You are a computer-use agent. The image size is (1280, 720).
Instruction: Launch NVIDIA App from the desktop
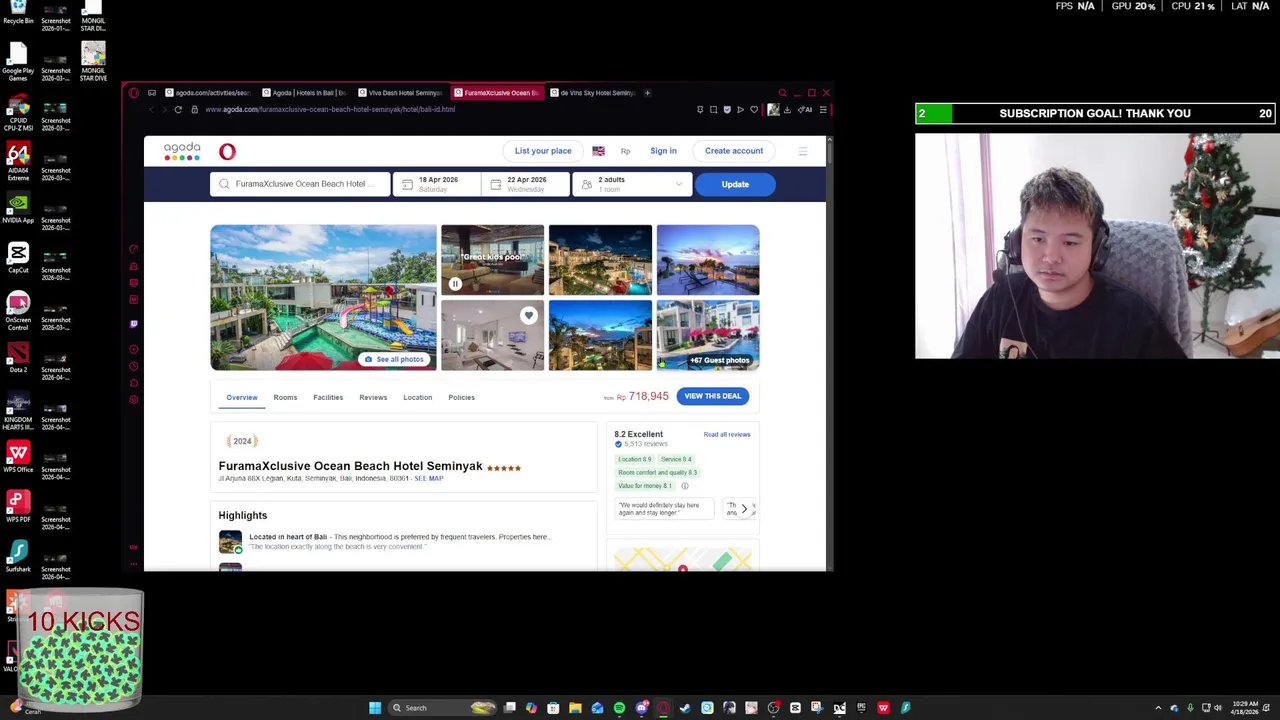click(x=18, y=208)
